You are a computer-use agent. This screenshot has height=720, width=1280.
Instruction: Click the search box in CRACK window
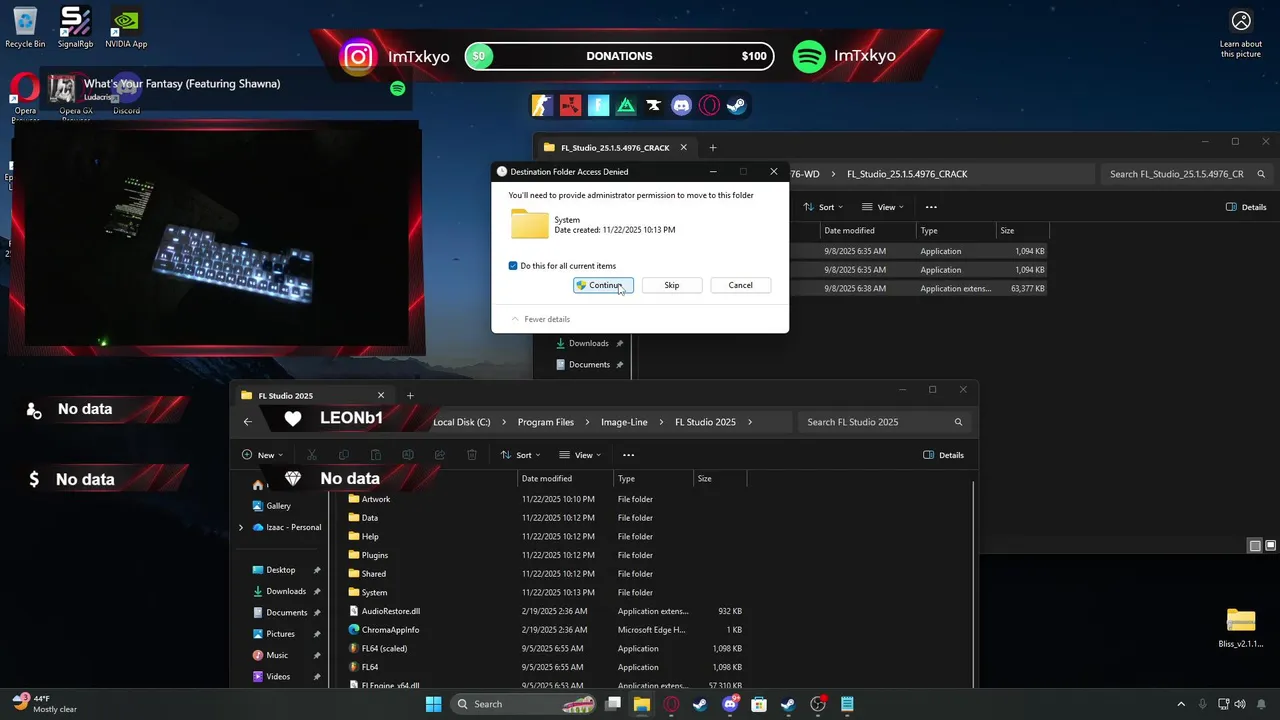(x=1187, y=174)
